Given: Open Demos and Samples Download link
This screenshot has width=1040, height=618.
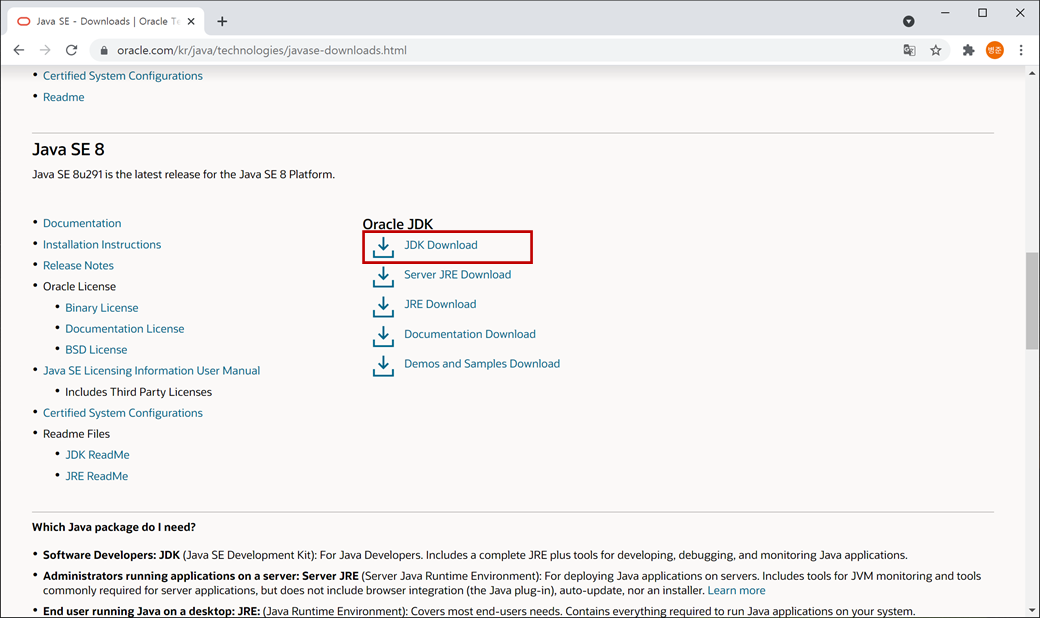Looking at the screenshot, I should click(482, 363).
